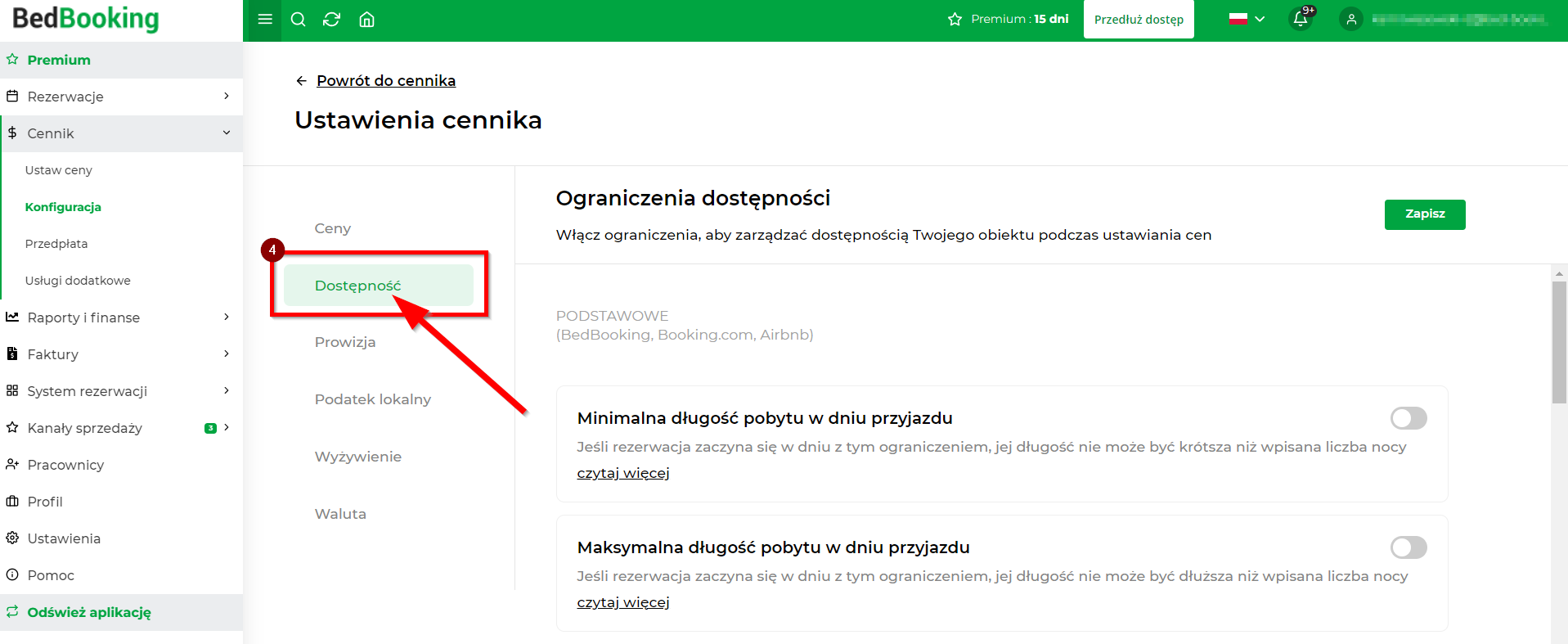
Task: Open search with the magnifier icon
Action: [299, 19]
